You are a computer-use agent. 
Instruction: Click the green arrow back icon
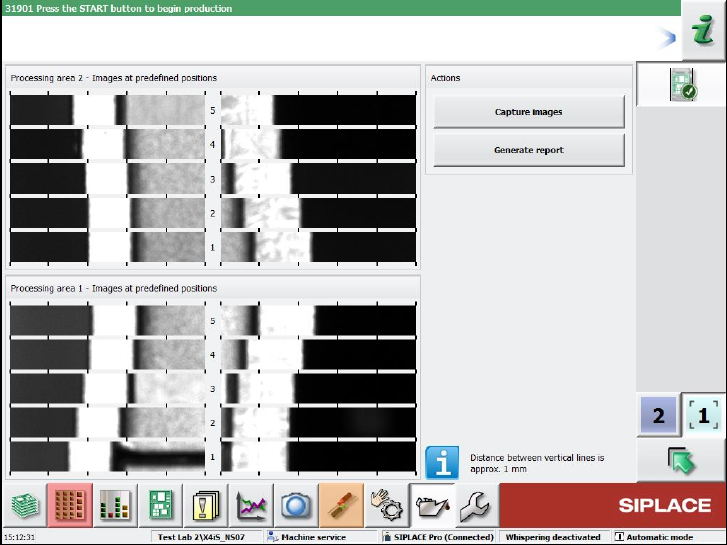(x=681, y=461)
